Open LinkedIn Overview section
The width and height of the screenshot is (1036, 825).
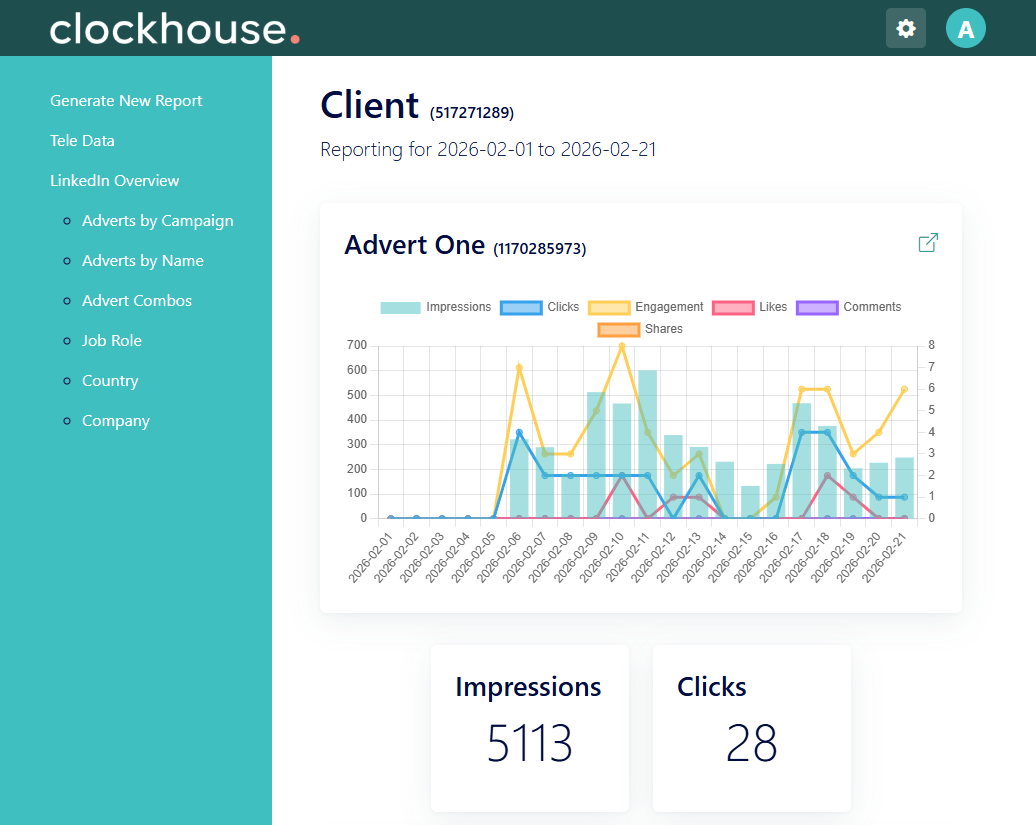point(115,180)
